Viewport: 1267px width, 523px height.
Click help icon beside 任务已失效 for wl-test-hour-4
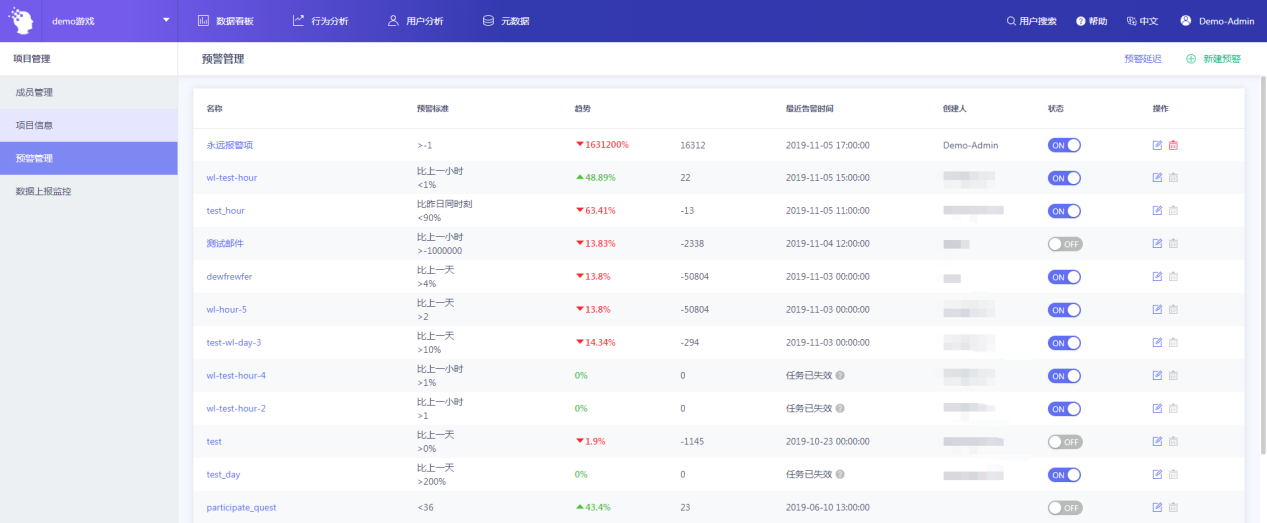840,376
